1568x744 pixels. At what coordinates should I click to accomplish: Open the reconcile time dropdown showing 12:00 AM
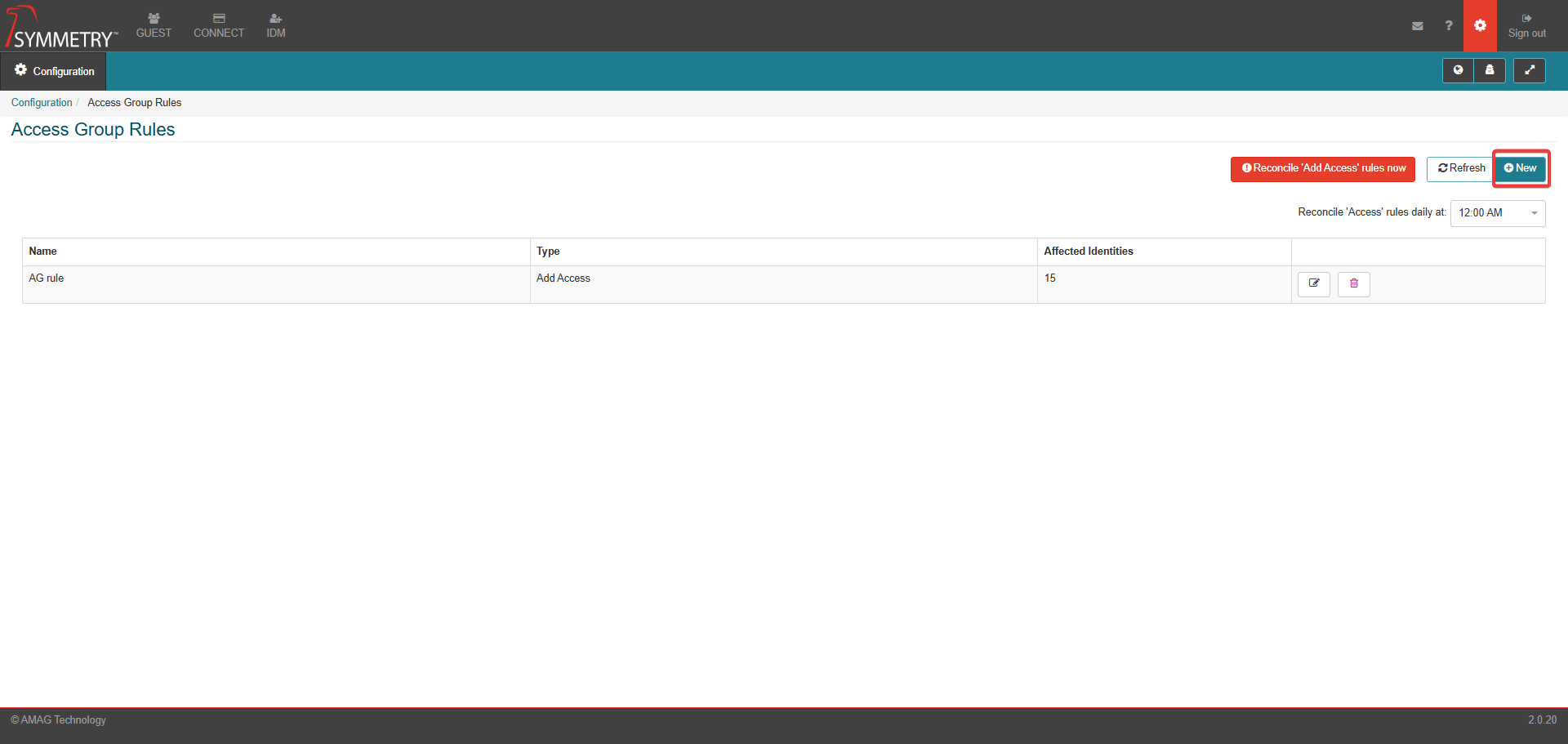(x=1497, y=213)
